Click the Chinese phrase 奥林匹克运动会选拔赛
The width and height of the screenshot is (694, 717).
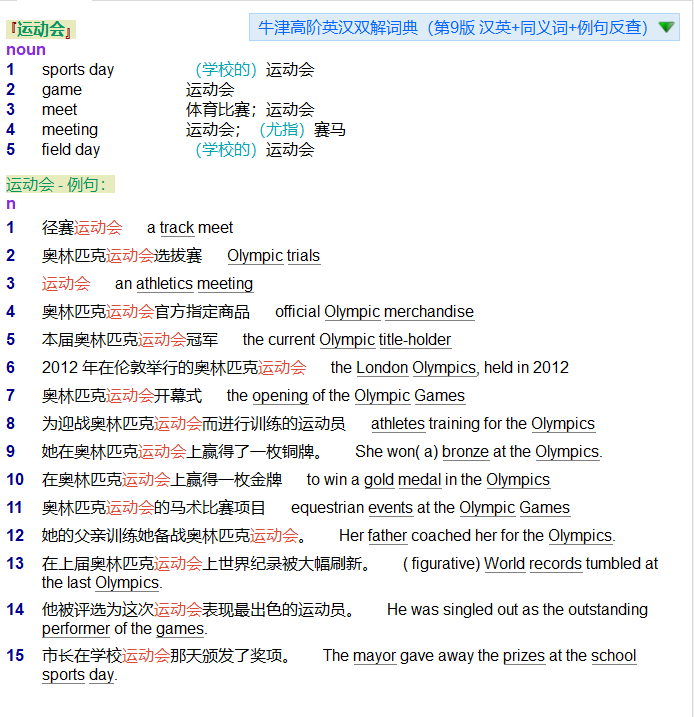[x=122, y=256]
